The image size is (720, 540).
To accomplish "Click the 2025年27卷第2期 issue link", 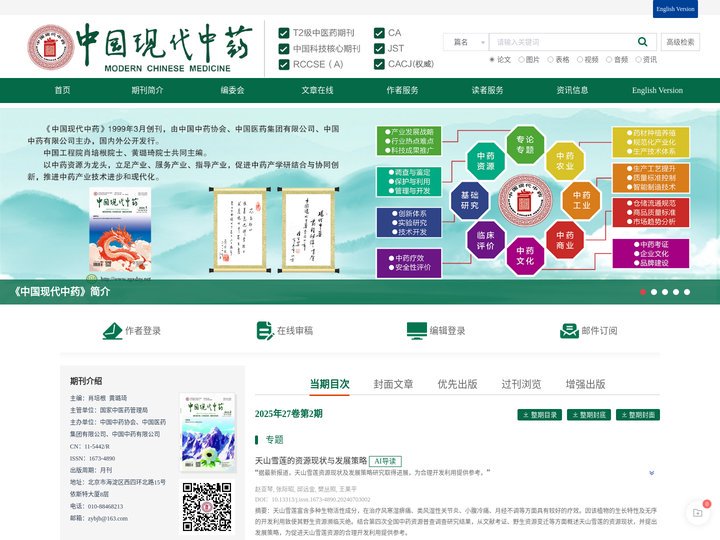I will [x=288, y=414].
